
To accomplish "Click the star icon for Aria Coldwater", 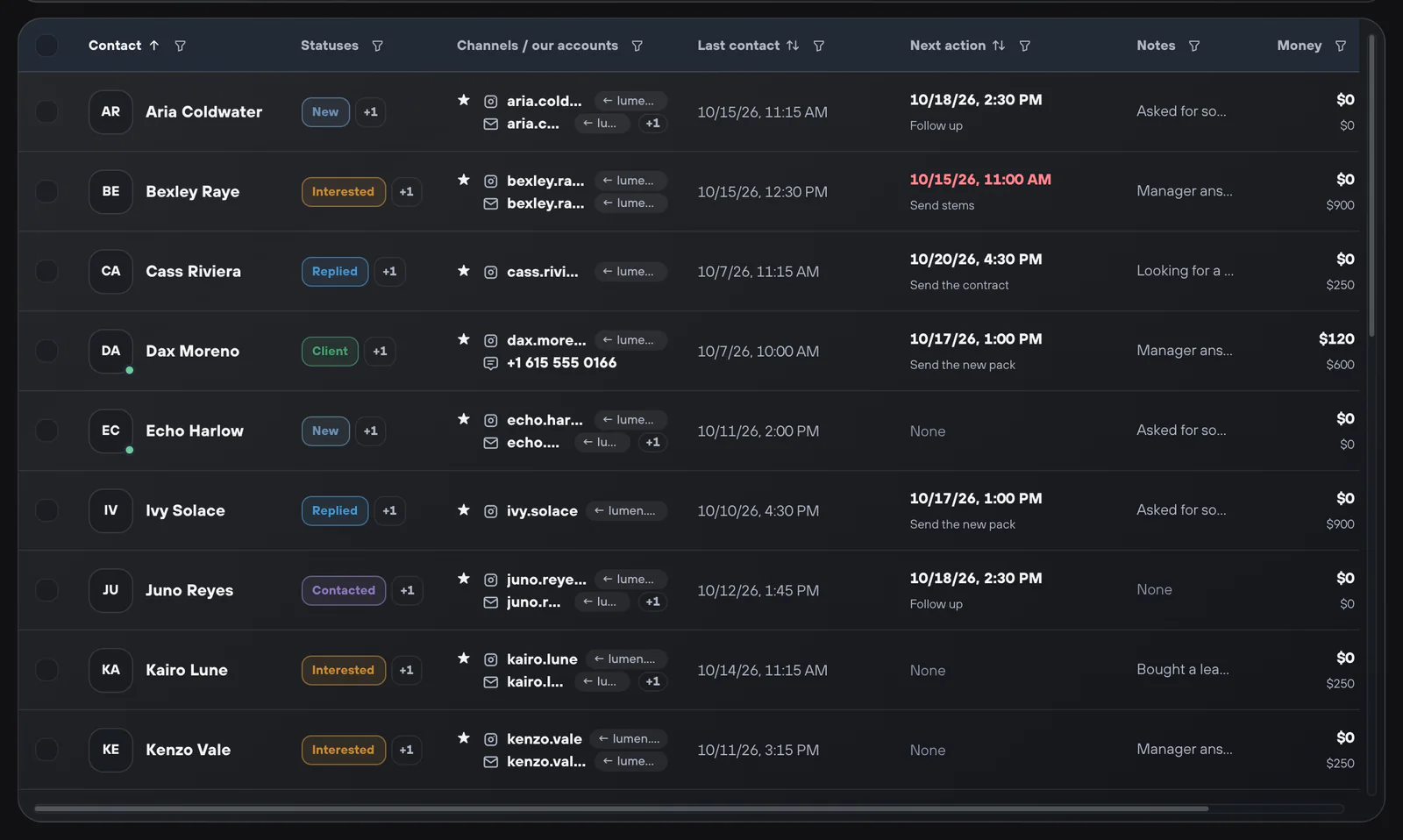I will tap(464, 100).
